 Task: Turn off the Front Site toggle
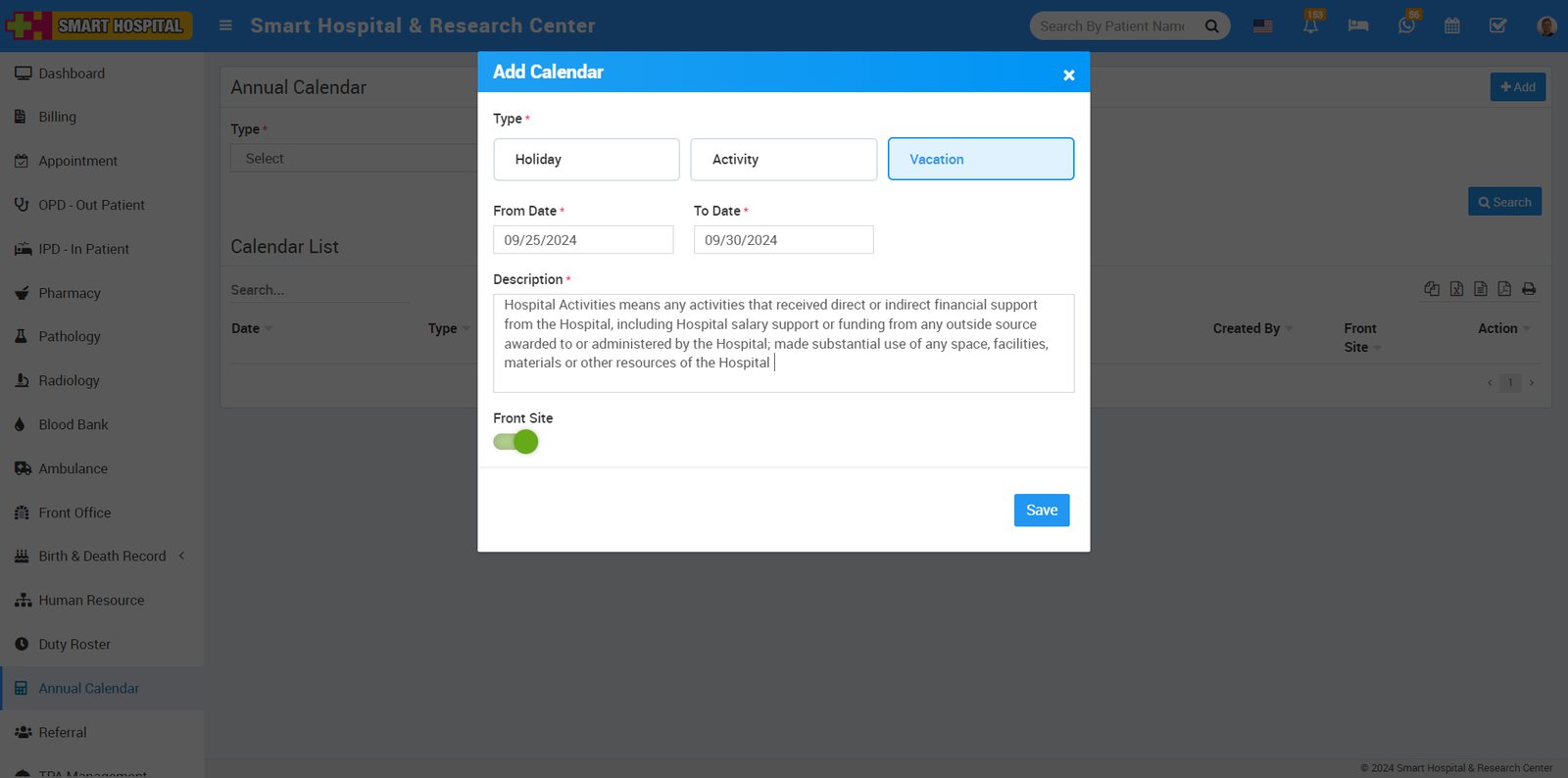point(516,442)
